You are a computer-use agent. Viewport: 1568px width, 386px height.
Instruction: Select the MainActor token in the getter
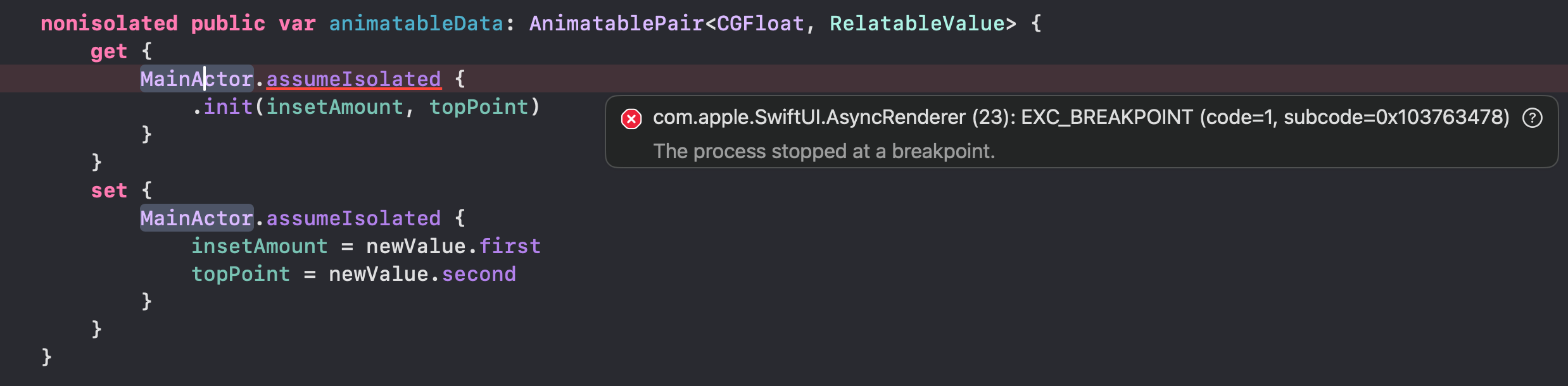(x=197, y=79)
